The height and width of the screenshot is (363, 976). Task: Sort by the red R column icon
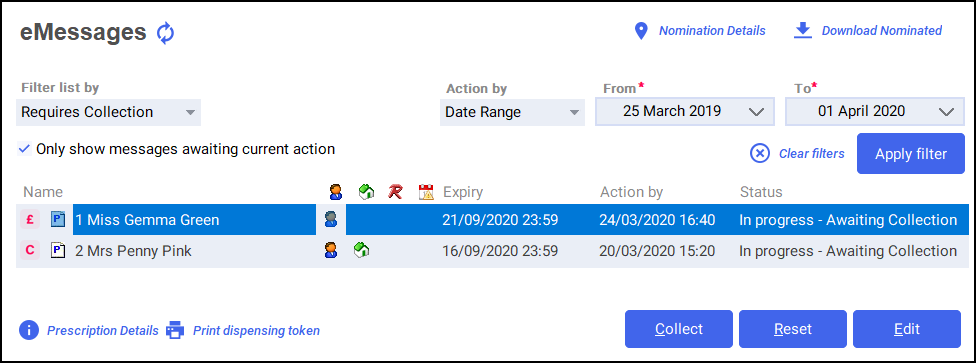coord(395,192)
